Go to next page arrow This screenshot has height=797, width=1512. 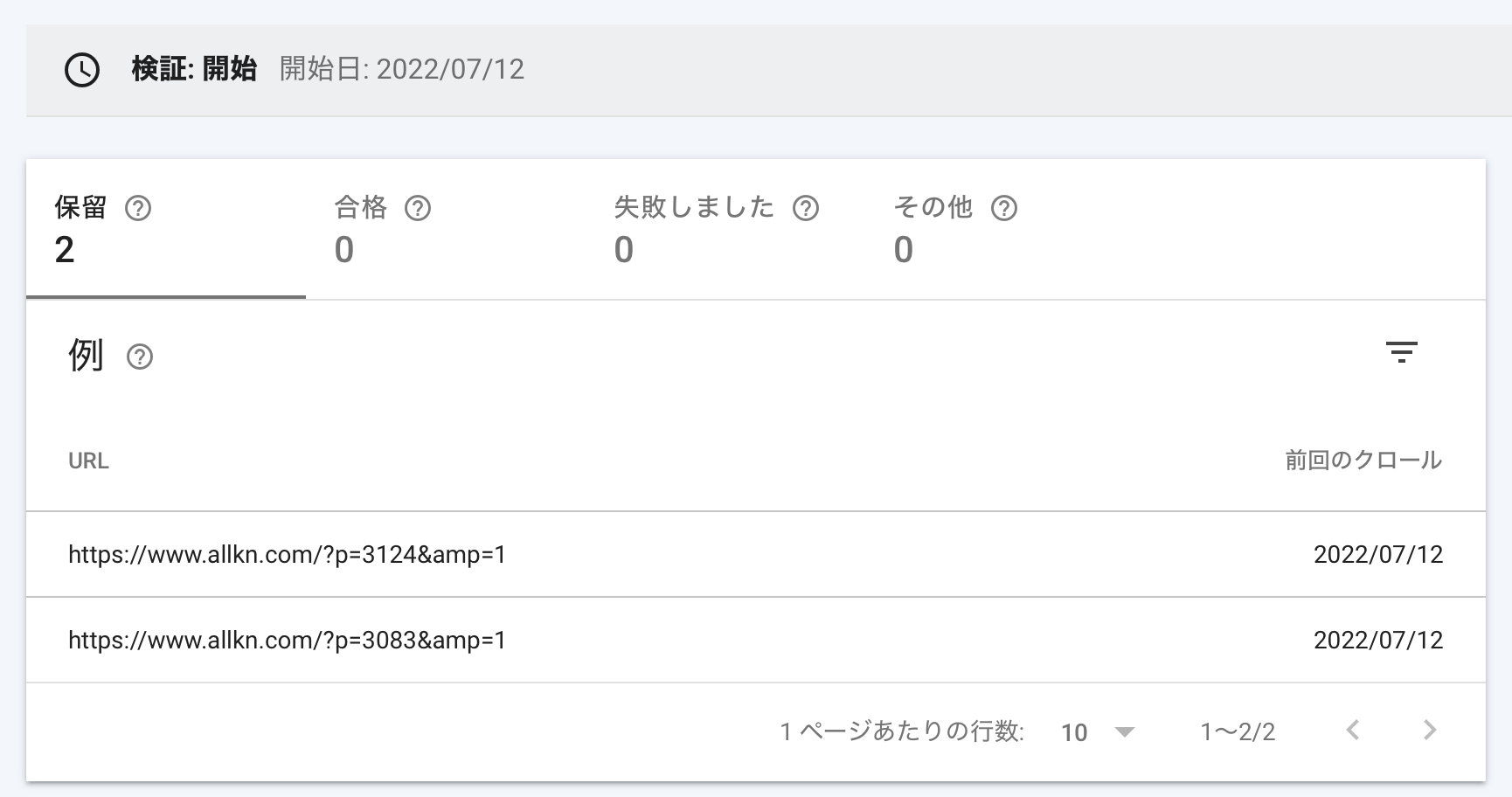click(1430, 730)
